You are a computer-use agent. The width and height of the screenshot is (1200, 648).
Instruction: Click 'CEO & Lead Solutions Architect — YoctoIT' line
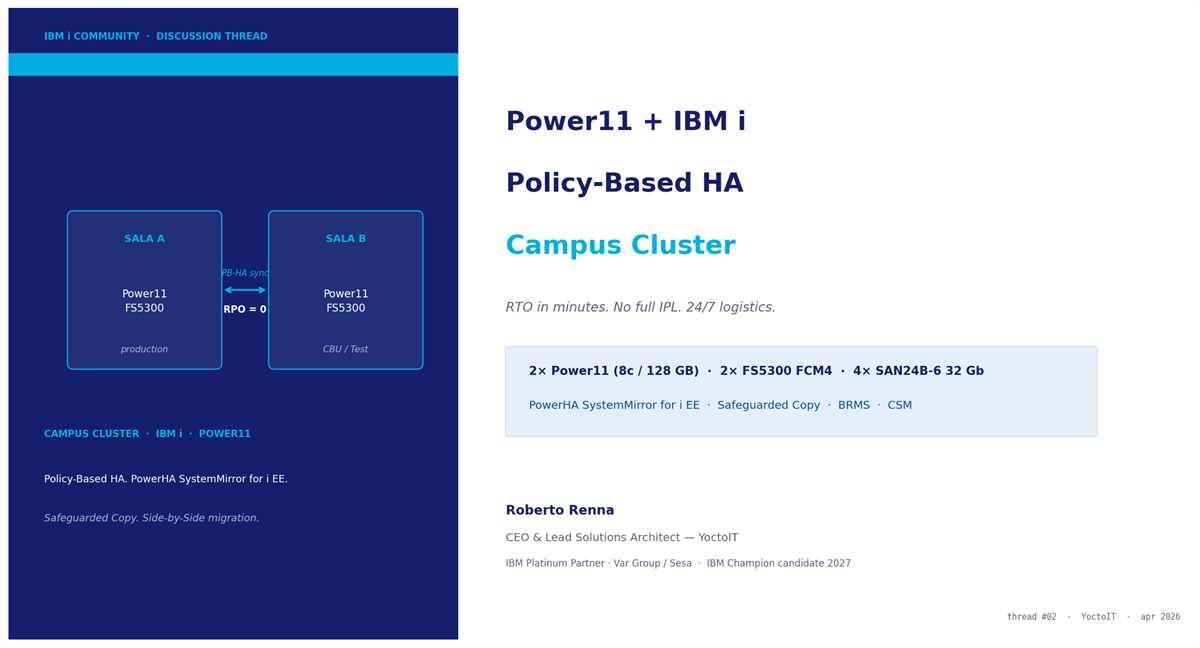622,538
